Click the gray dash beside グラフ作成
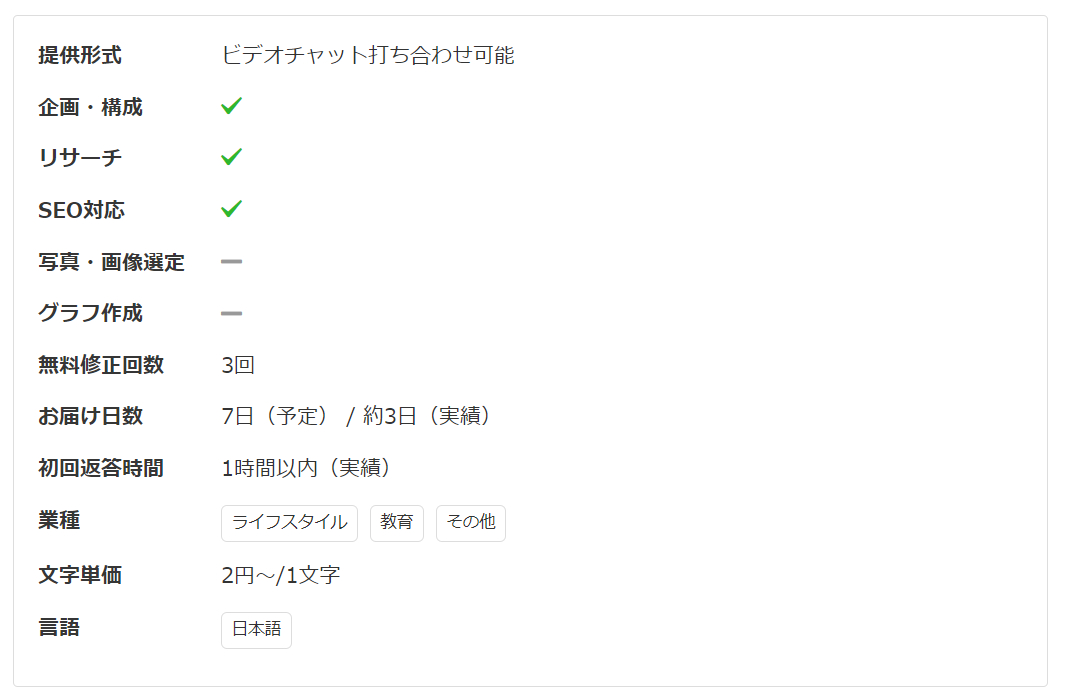 click(231, 313)
